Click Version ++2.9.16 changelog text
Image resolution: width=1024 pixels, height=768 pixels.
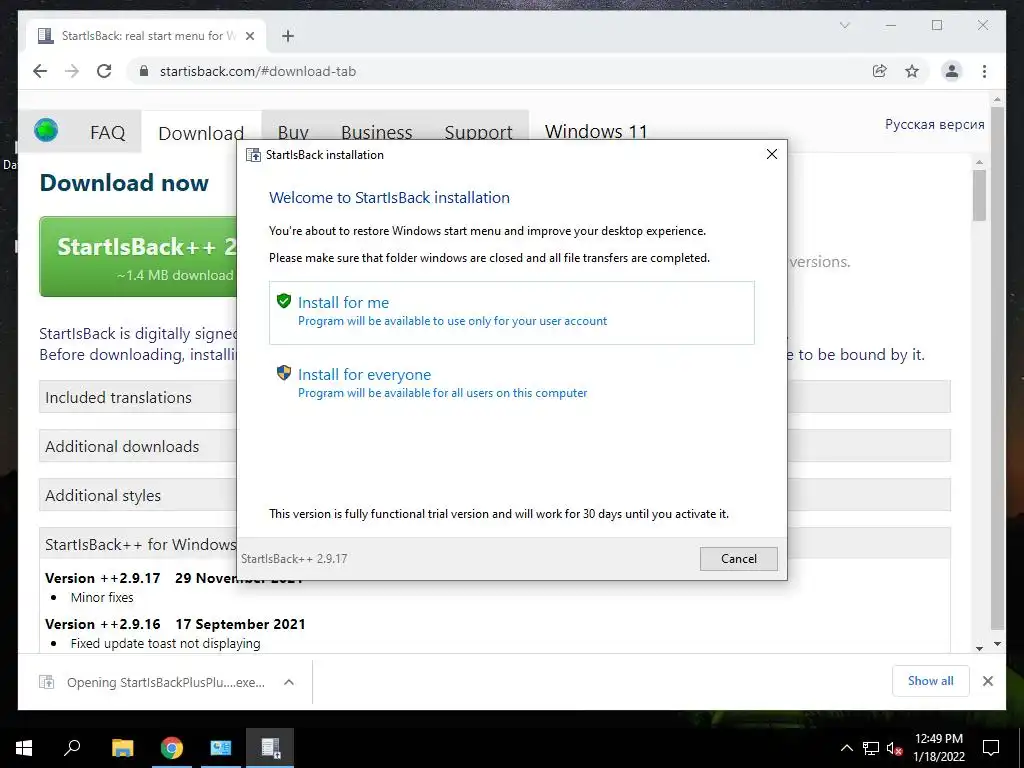click(175, 624)
